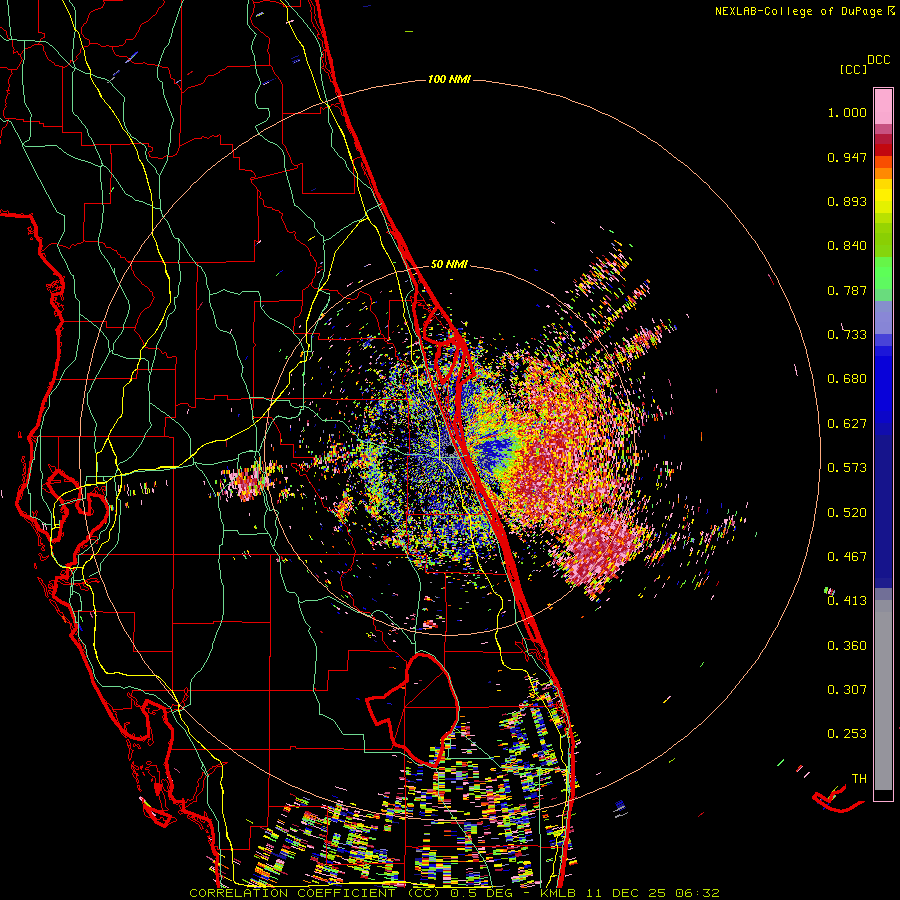Click the 0.413 scale value
This screenshot has width=900, height=900.
tap(847, 601)
